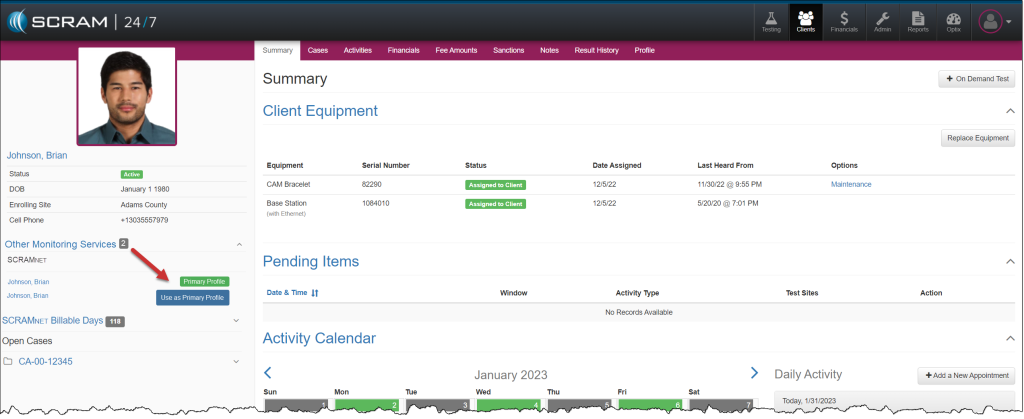Click the On Demand Test button
1024x419 pixels.
coord(977,79)
